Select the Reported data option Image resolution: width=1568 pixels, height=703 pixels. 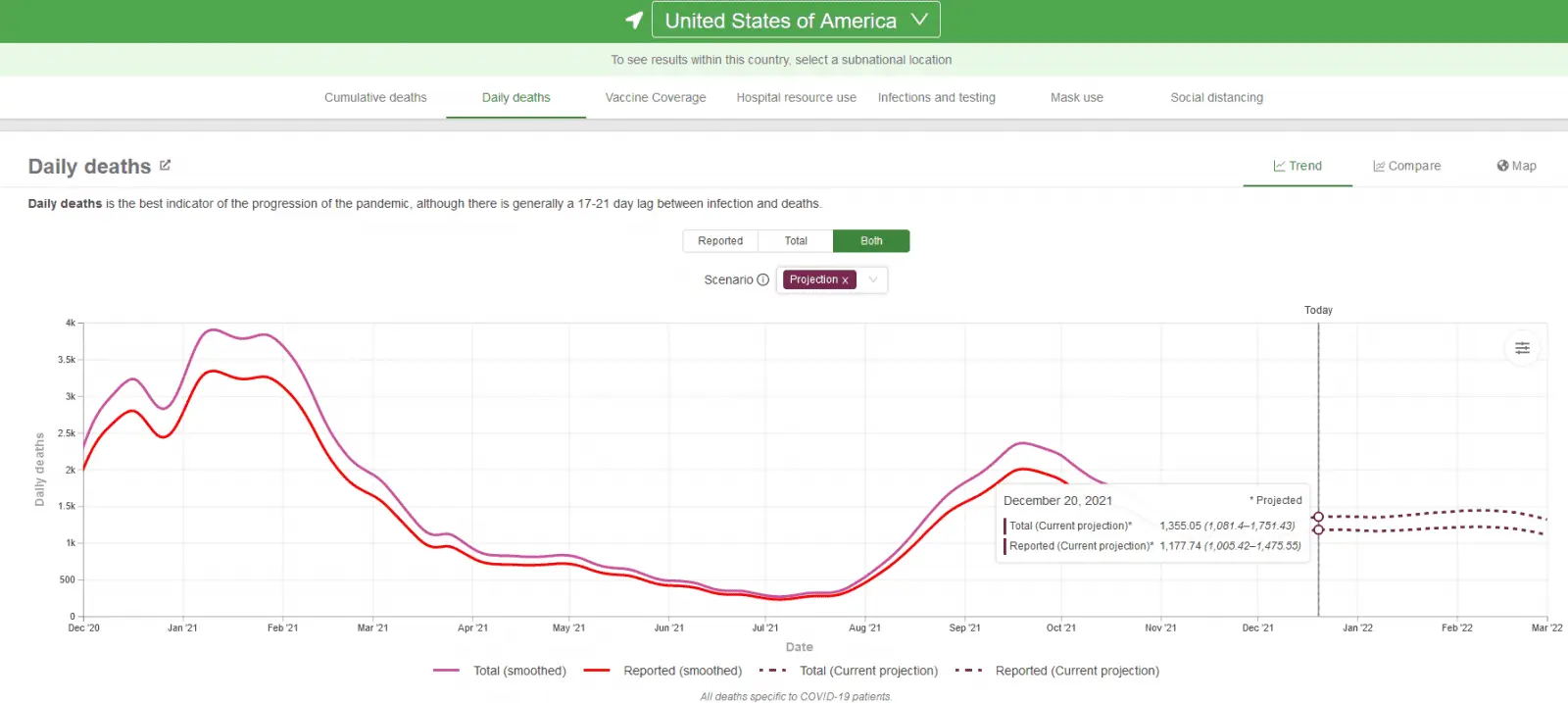point(720,241)
